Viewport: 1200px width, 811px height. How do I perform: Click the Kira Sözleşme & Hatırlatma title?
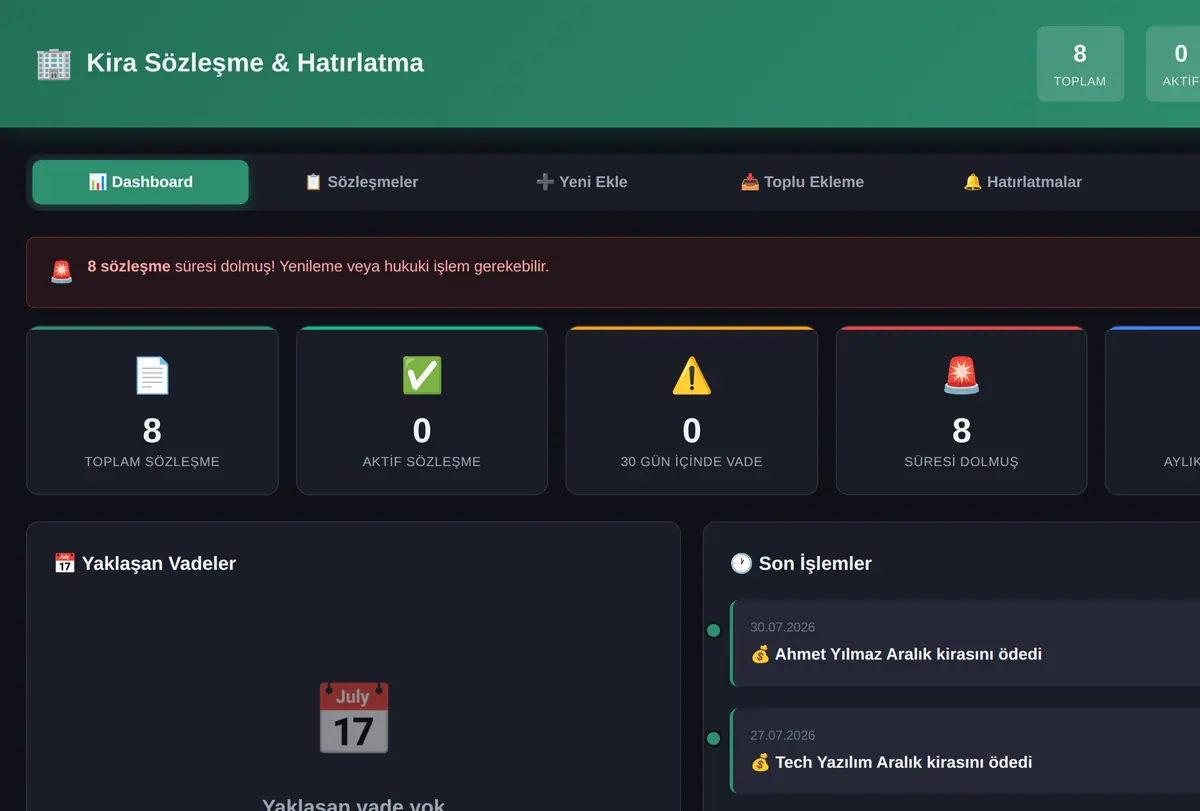pos(255,63)
